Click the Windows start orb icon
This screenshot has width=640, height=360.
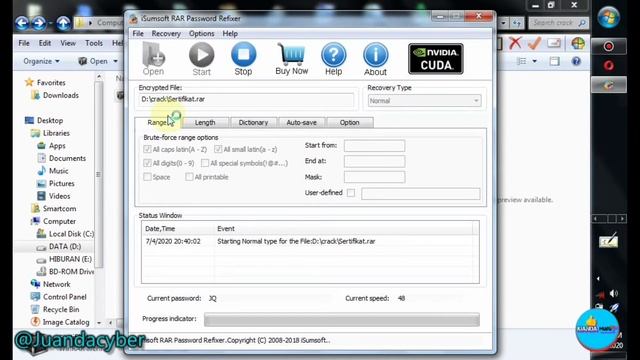(x=609, y=17)
